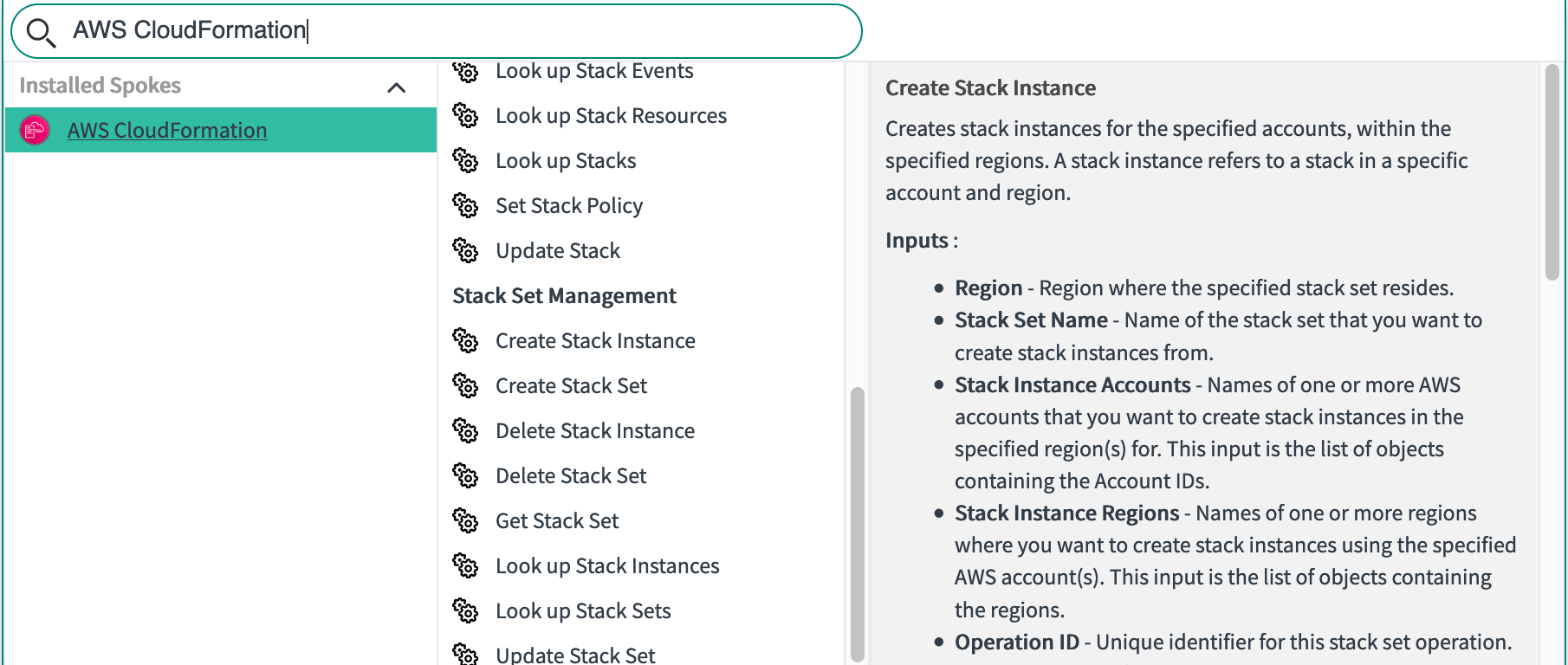Open the AWS CloudFormation spoke link

(x=167, y=130)
